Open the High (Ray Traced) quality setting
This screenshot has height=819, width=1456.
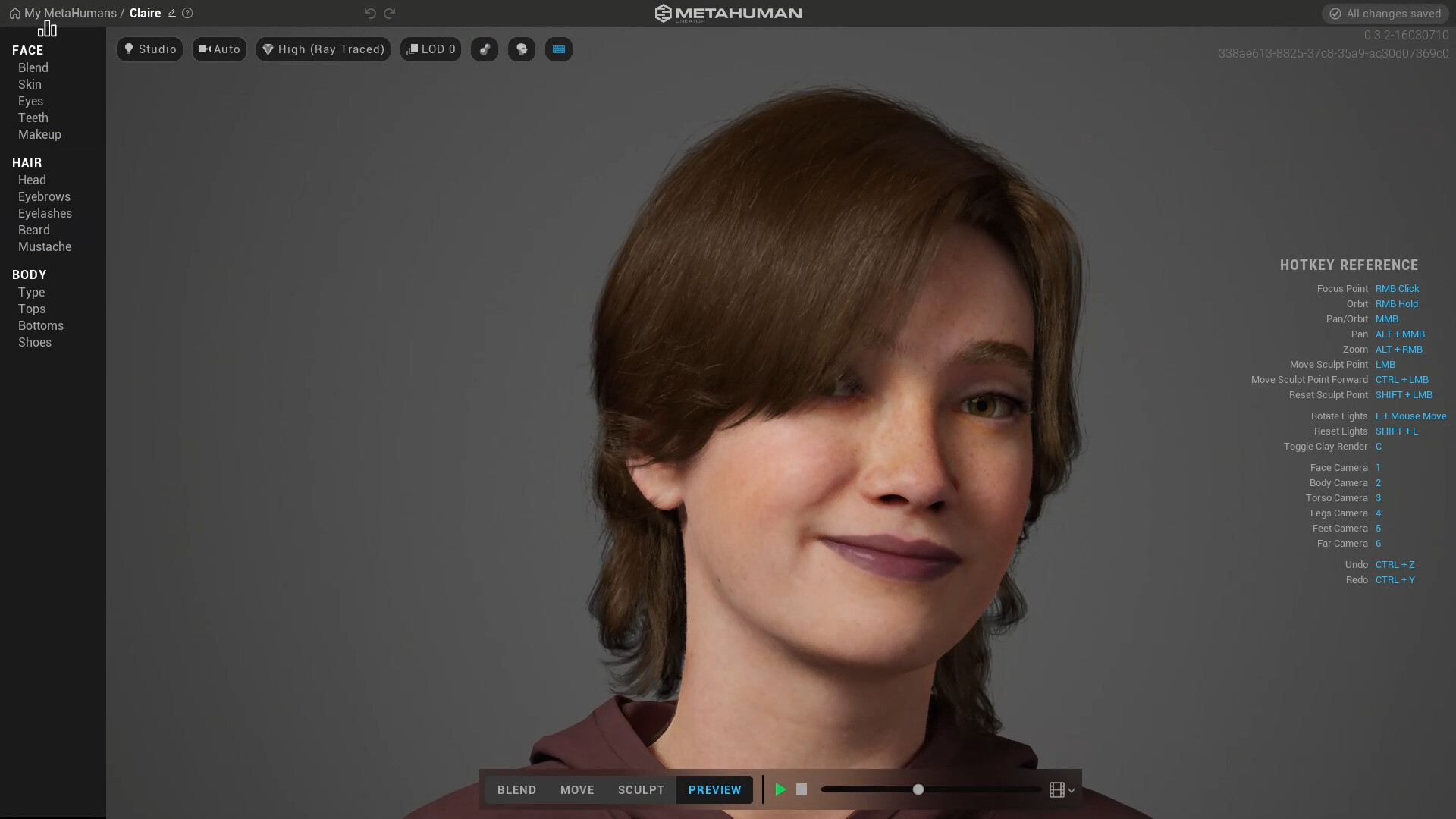click(x=323, y=49)
